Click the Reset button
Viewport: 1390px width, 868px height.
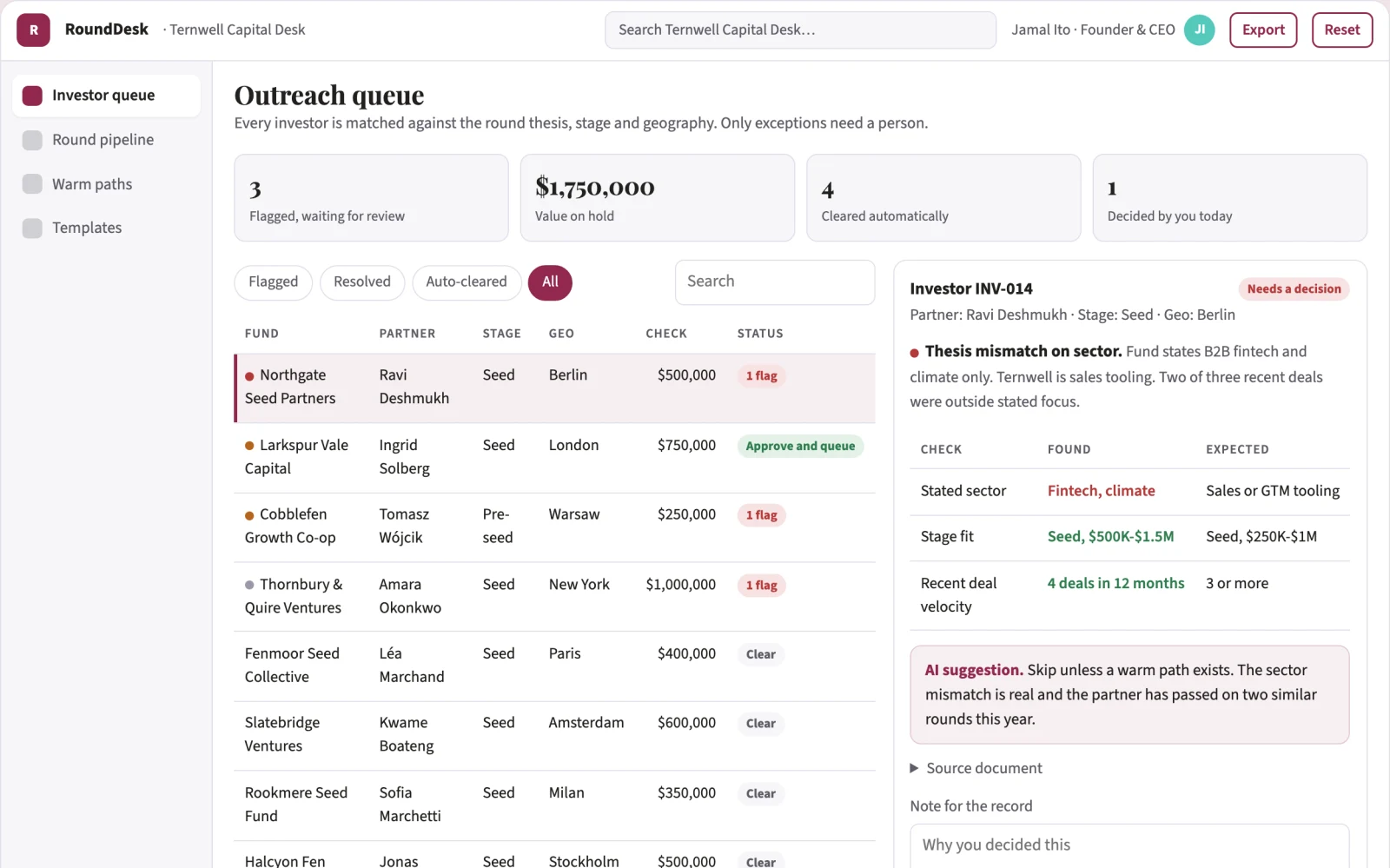coord(1342,30)
